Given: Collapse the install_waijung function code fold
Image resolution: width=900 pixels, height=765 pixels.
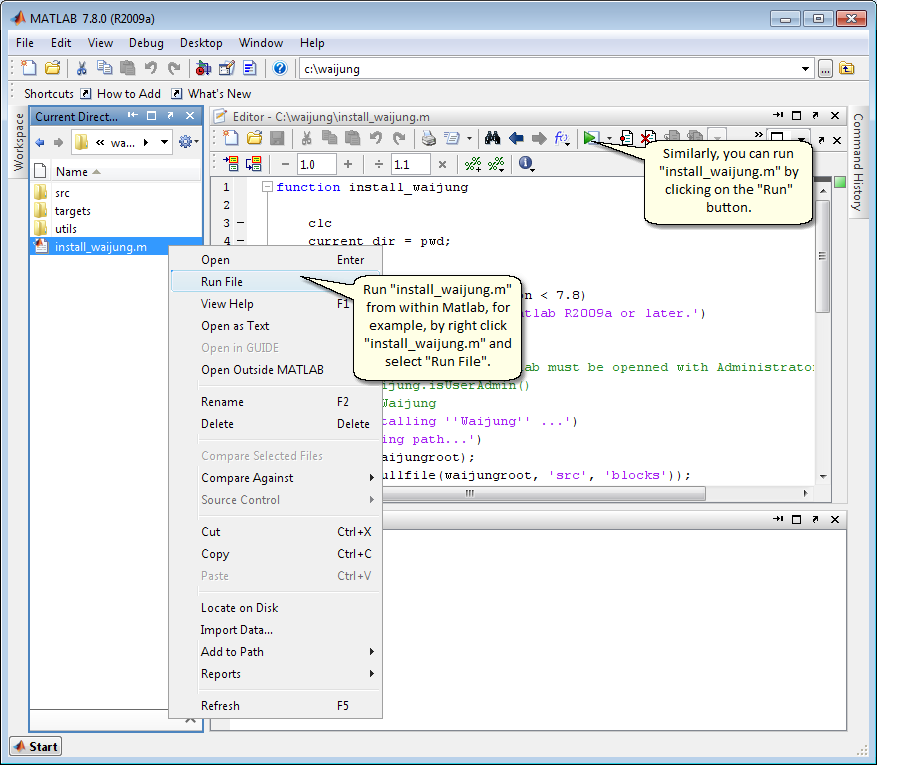Looking at the screenshot, I should pos(267,187).
